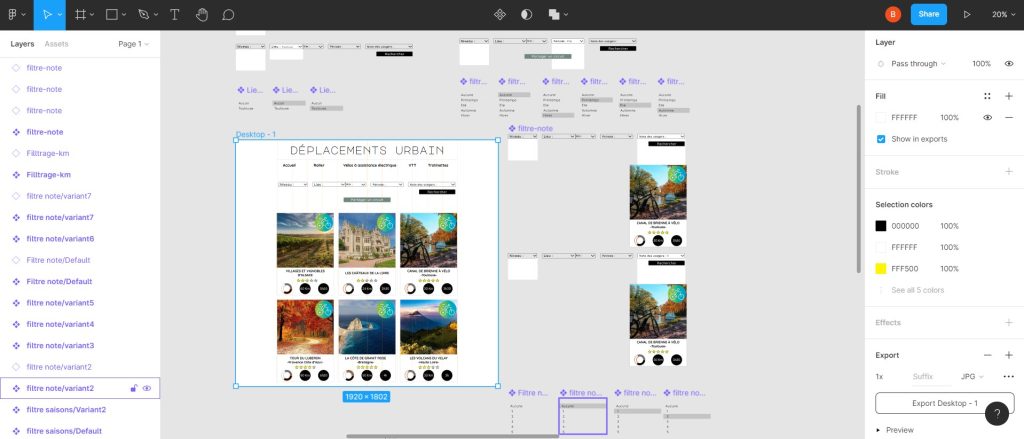1024x439 pixels.
Task: Open the Page 1 dropdown
Action: [133, 44]
